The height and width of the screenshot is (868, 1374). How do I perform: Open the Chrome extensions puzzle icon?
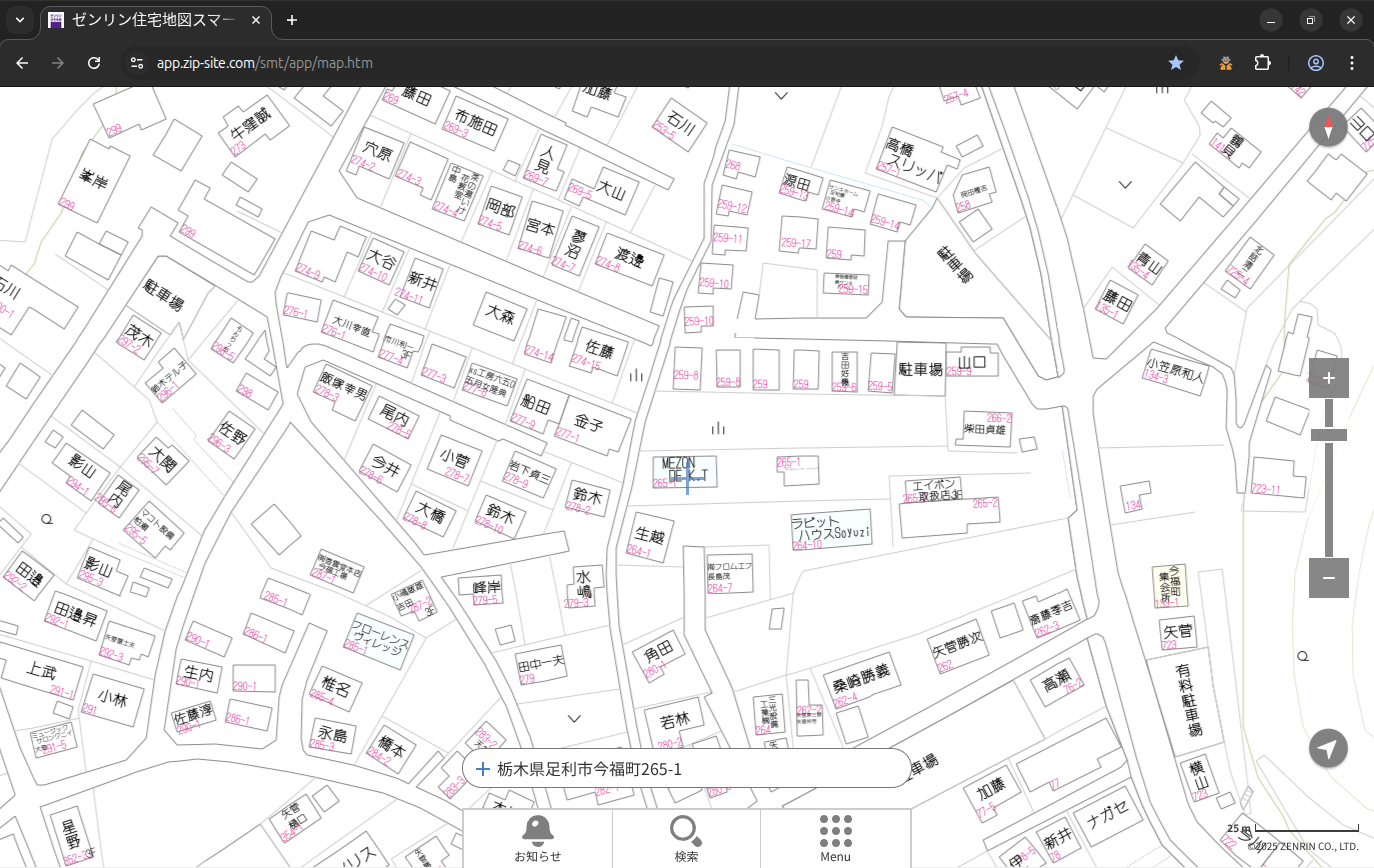(1262, 63)
